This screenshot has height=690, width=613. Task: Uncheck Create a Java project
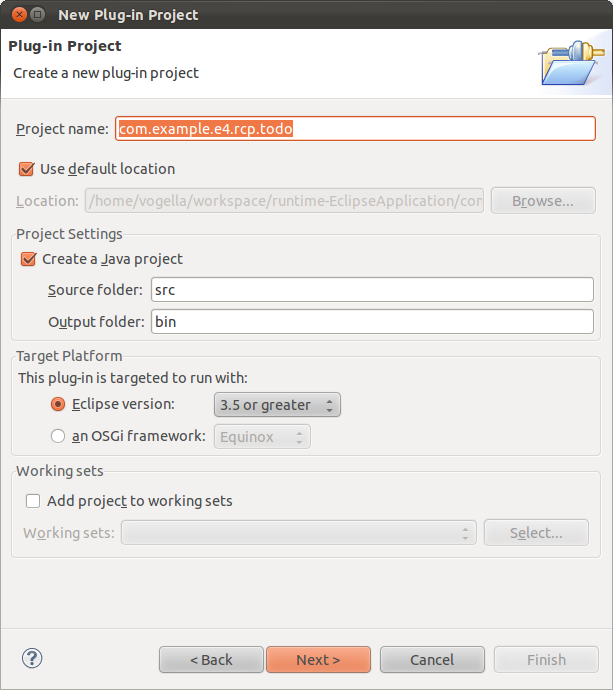(x=27, y=259)
